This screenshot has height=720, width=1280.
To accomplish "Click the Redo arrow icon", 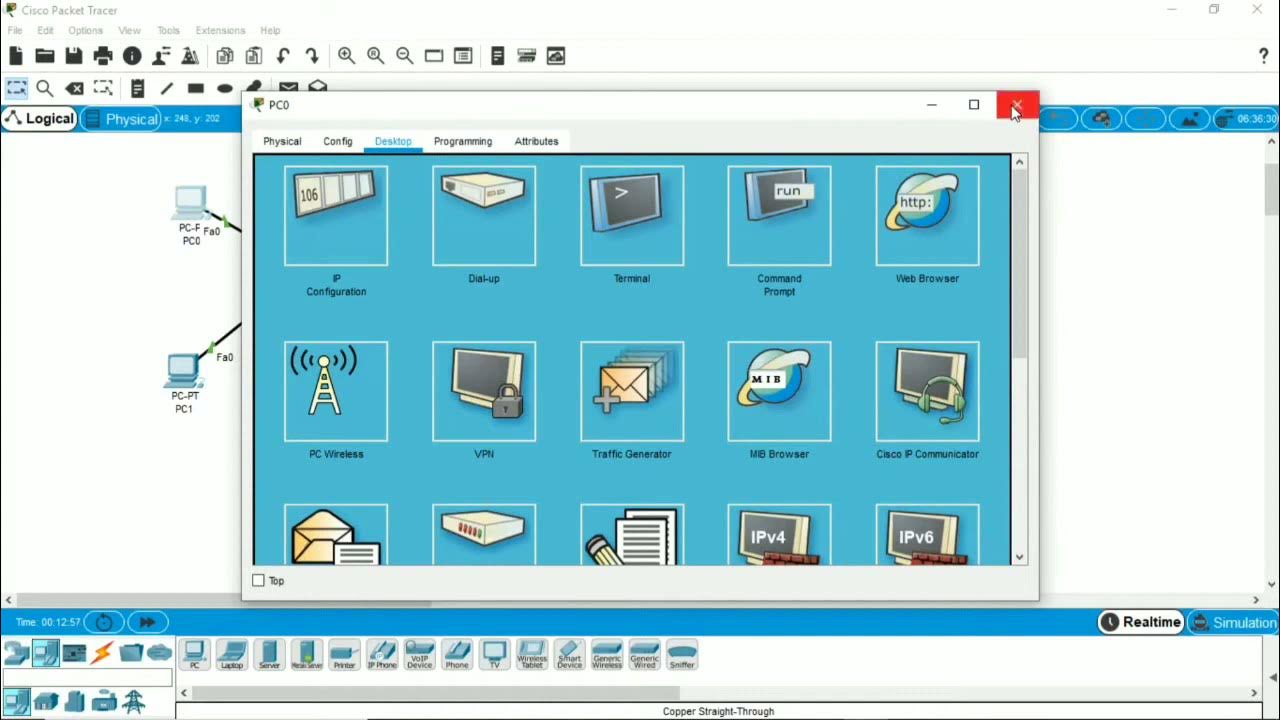I will click(312, 56).
